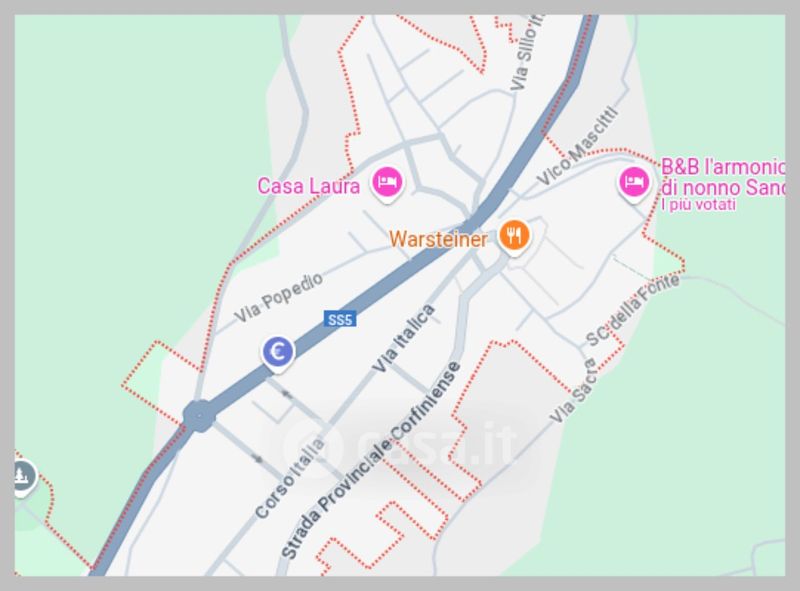Click the Via Popedio street label
The width and height of the screenshot is (800, 591).
pyautogui.click(x=279, y=298)
